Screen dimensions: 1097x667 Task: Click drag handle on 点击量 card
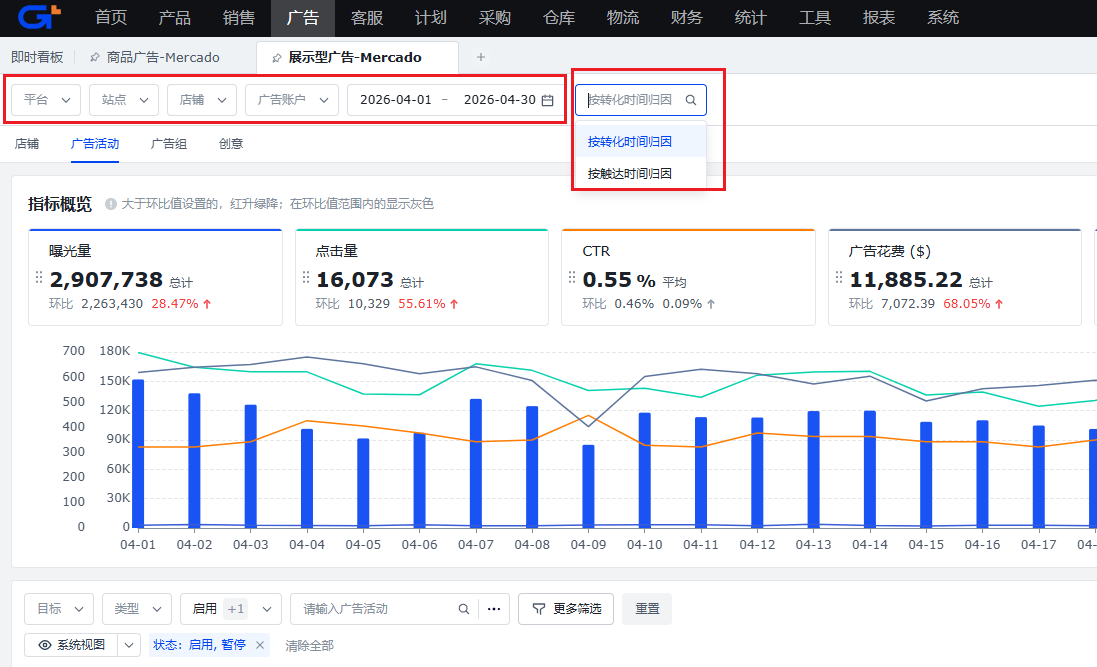click(306, 278)
